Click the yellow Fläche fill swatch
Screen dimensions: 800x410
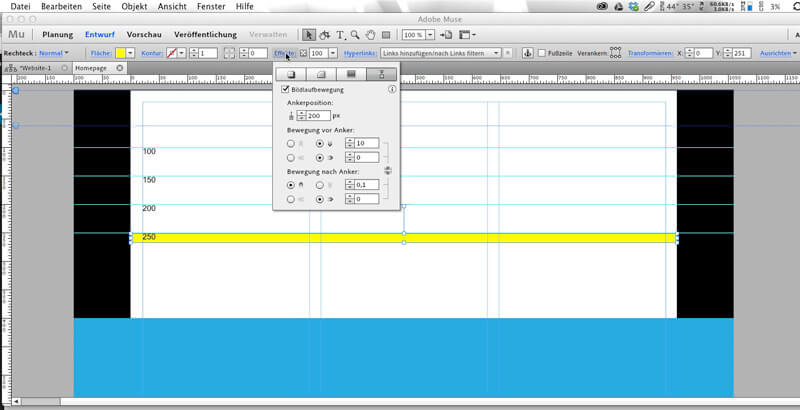point(120,53)
